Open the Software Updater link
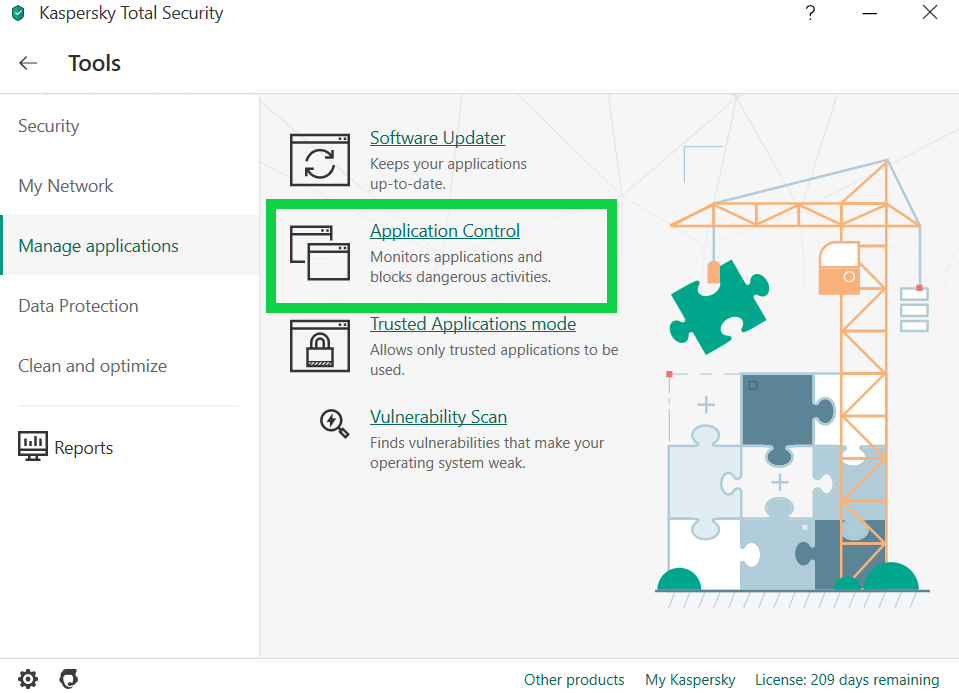 point(437,138)
